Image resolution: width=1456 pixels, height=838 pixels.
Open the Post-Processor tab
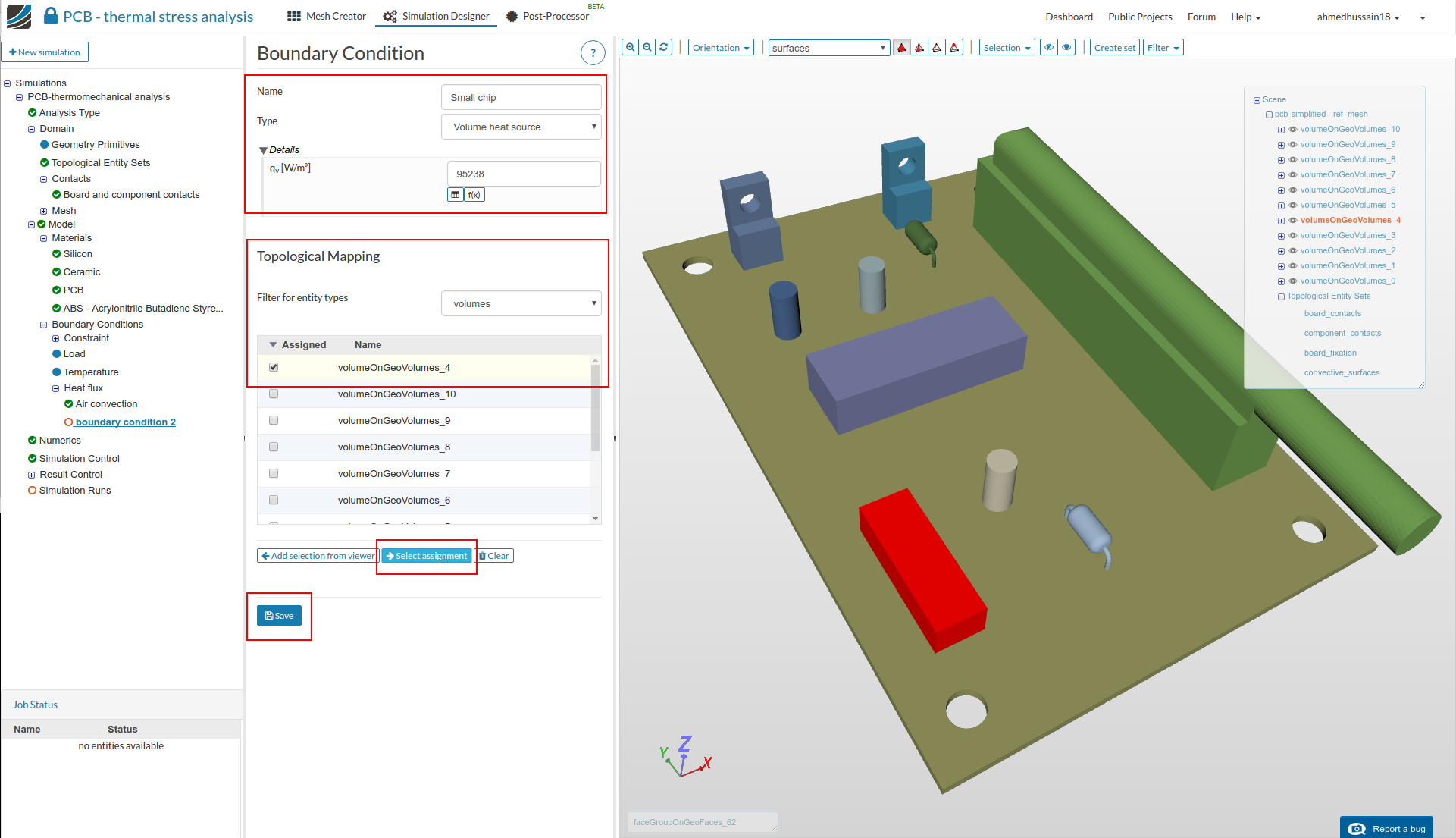coord(547,16)
